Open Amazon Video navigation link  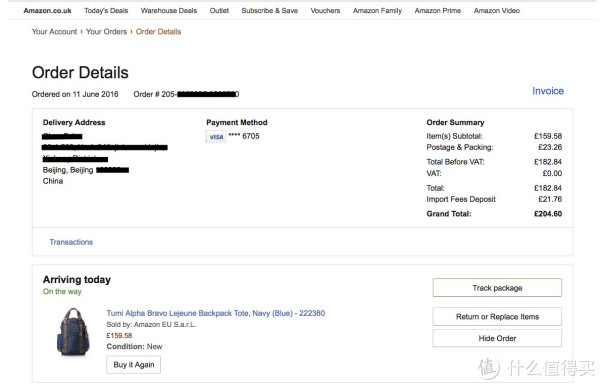pyautogui.click(x=497, y=11)
